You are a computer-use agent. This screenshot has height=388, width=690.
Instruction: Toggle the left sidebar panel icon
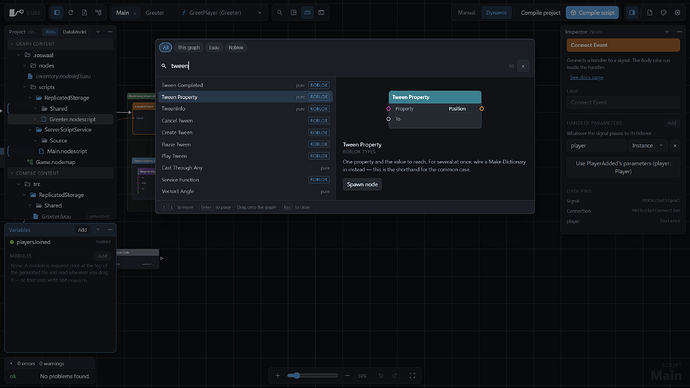click(x=57, y=13)
